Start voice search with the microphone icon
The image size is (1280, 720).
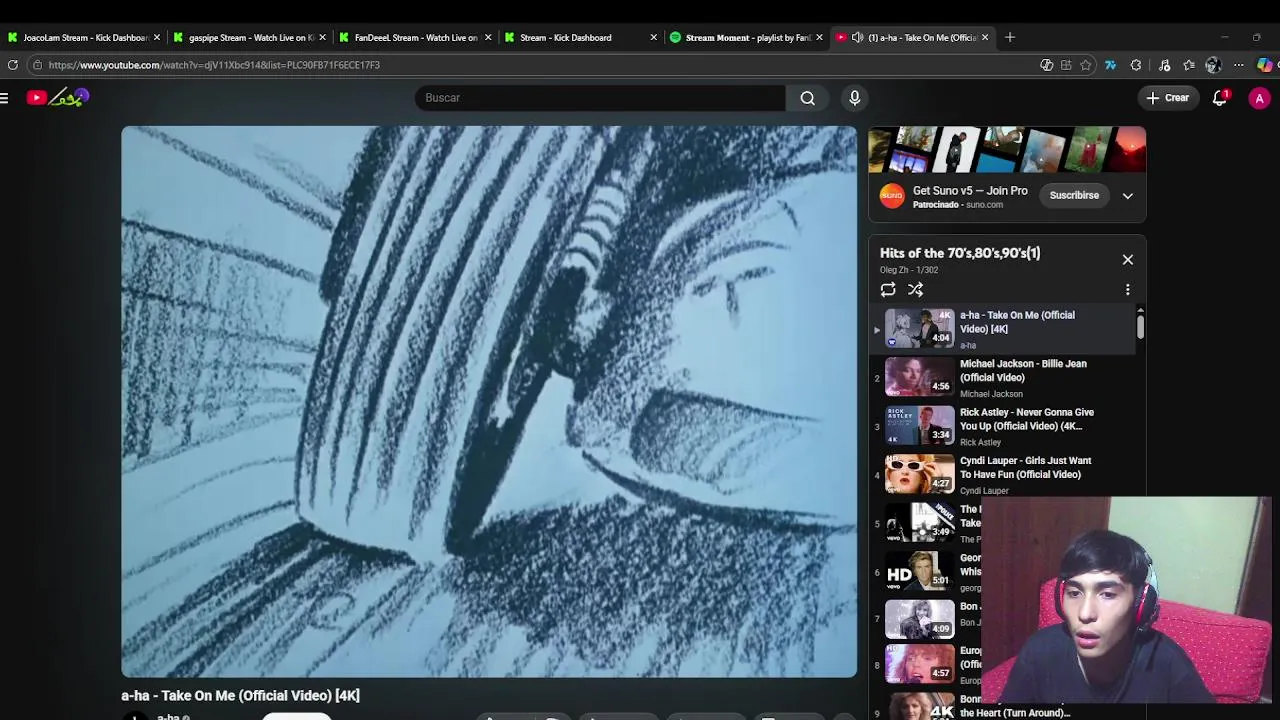(854, 98)
